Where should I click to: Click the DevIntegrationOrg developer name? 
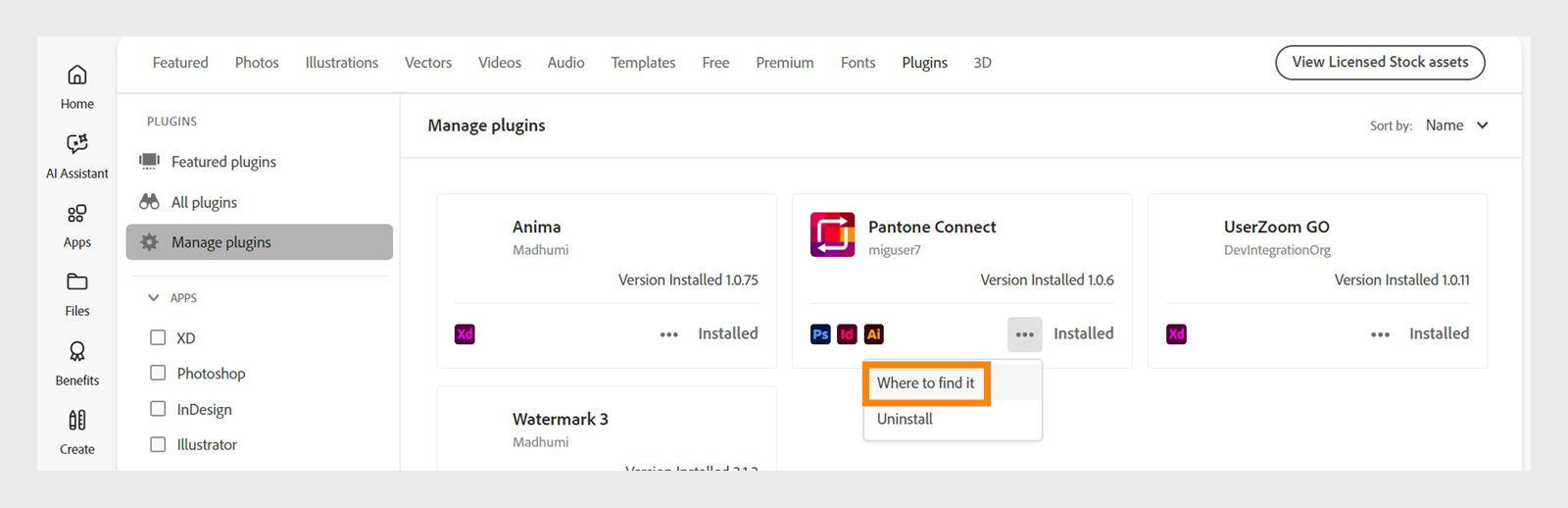click(1277, 250)
